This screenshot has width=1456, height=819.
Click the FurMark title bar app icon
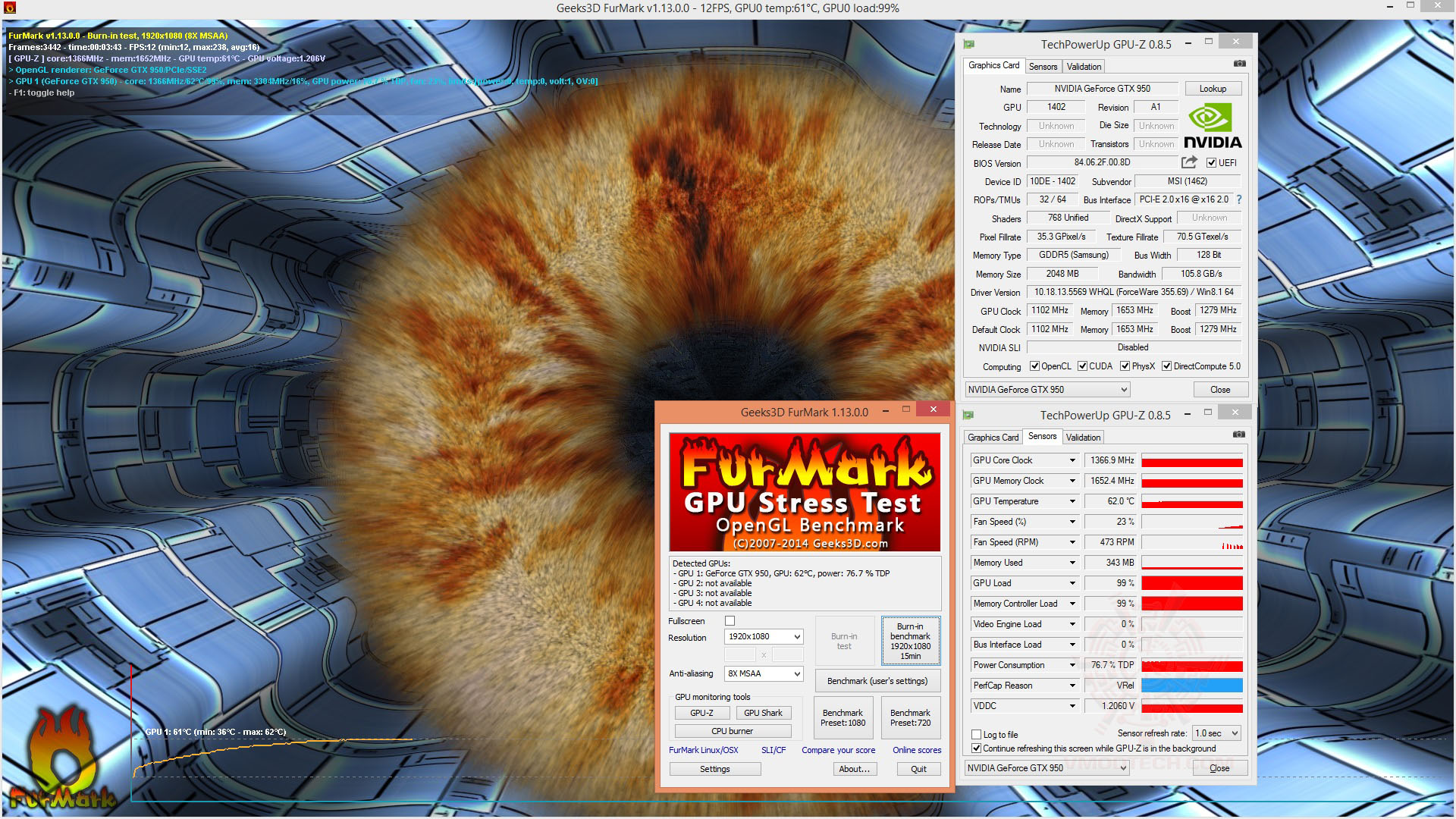point(10,8)
